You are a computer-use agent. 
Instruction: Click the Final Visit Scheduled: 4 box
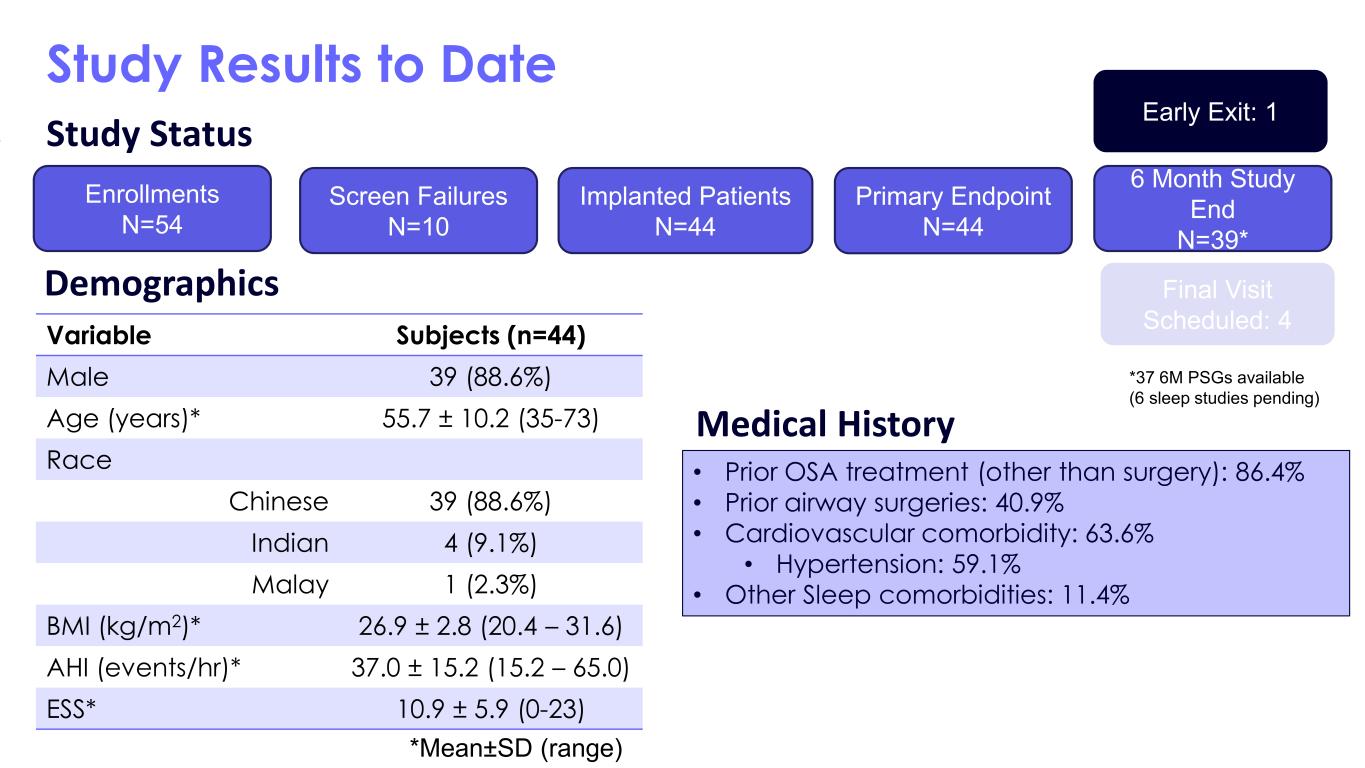click(x=1217, y=304)
